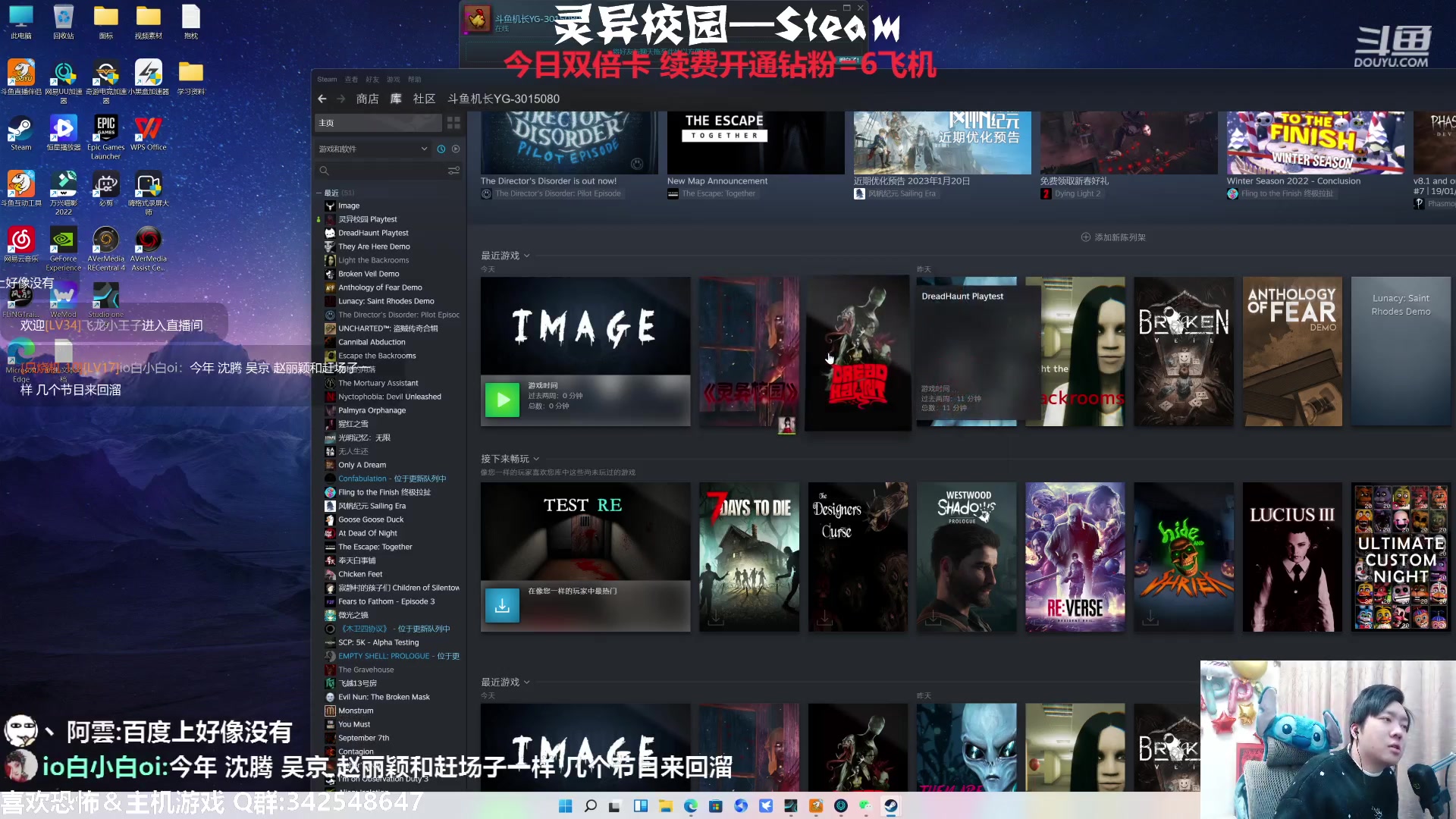
Task: Switch to the 库 tab
Action: click(x=396, y=99)
